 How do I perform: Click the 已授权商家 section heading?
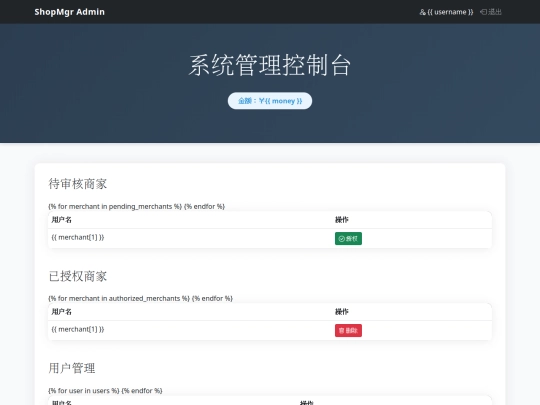pyautogui.click(x=78, y=276)
